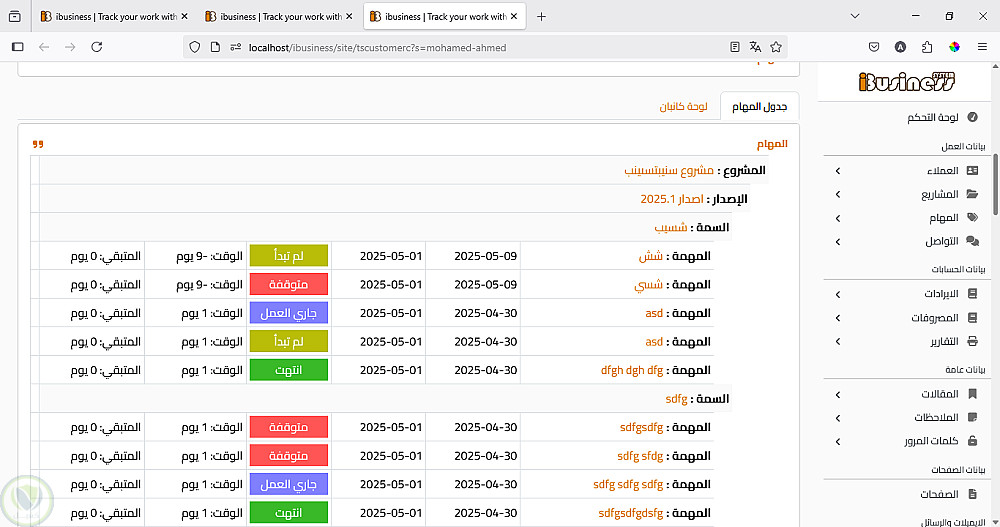Viewport: 1000px width, 527px height.
Task: Expand the الايرادات submenu arrow
Action: click(x=838, y=295)
